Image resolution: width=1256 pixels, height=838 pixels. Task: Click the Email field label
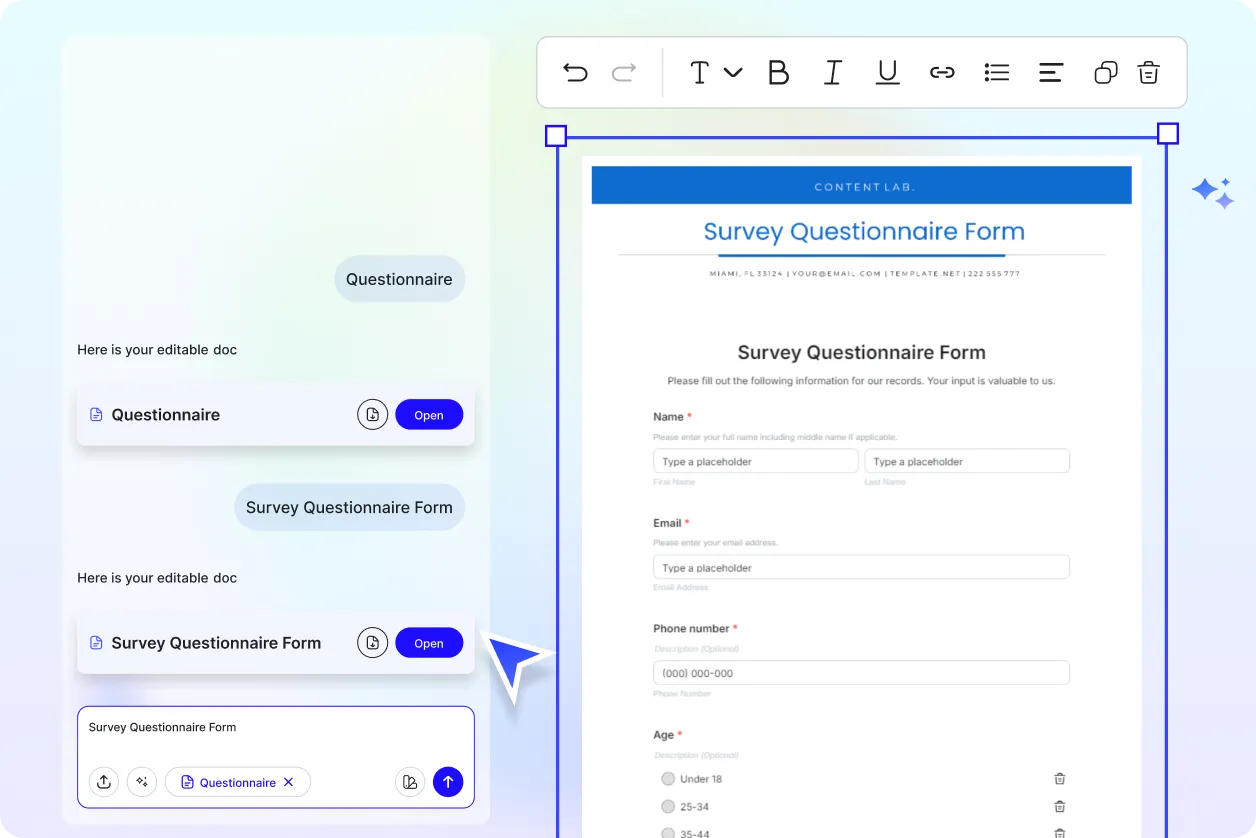tap(667, 523)
